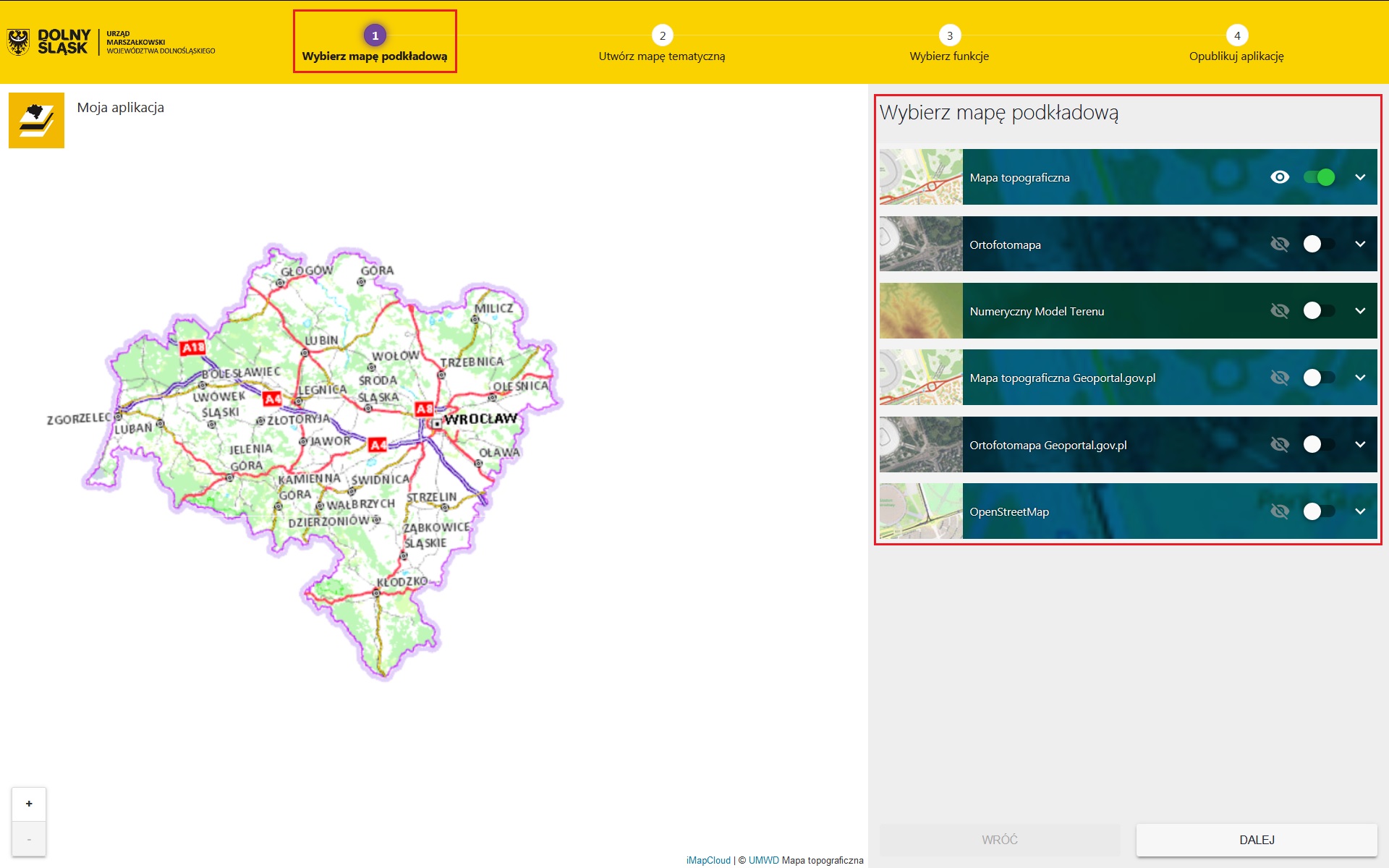Click crossed-eye icon for OpenStreetMap

1279,511
